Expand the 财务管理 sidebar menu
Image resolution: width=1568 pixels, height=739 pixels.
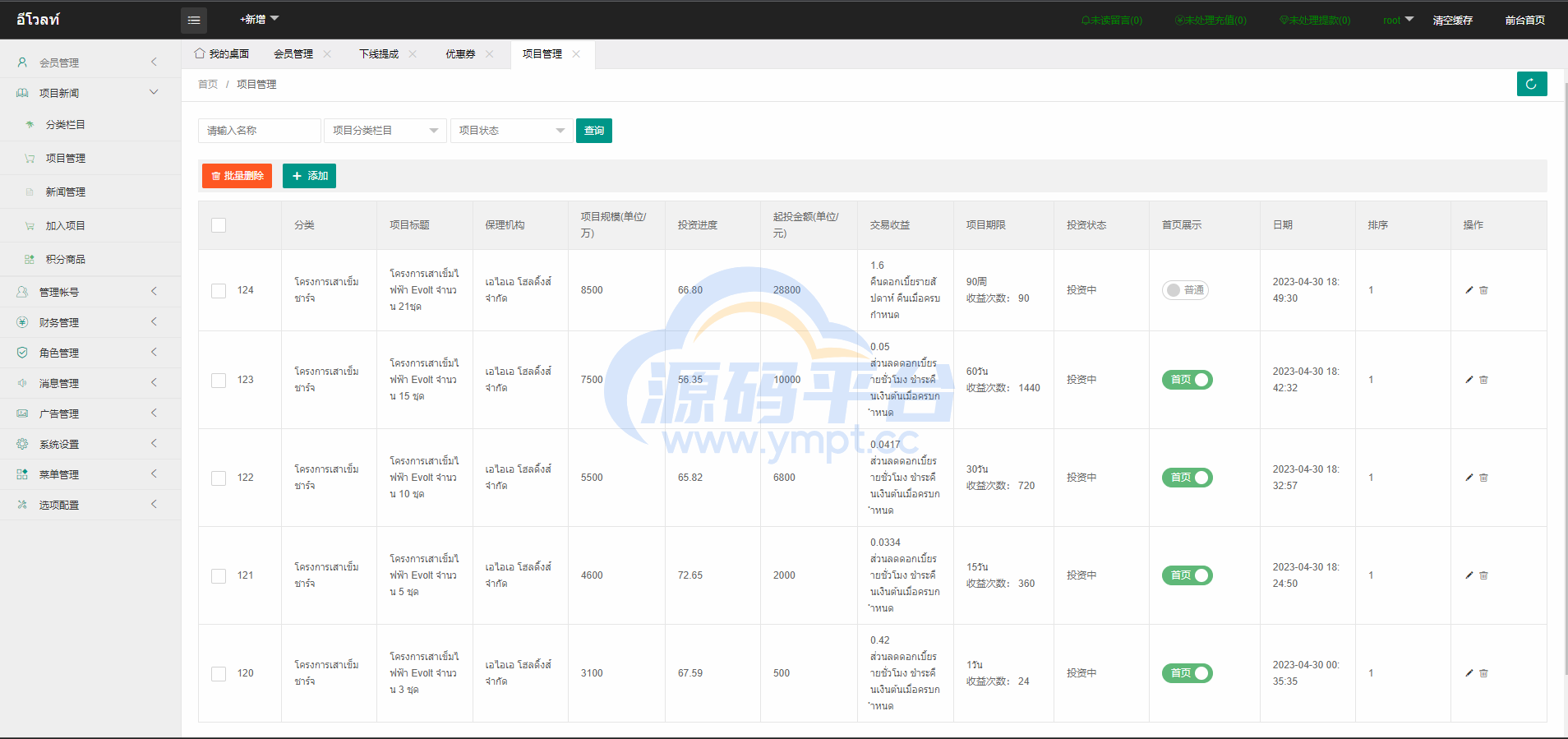coord(90,322)
